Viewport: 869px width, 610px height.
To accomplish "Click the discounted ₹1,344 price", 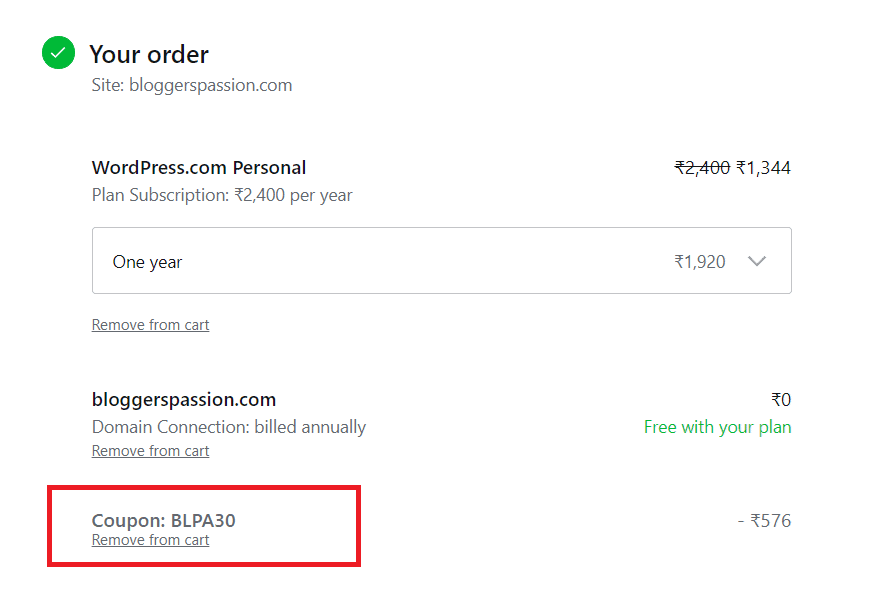I will pyautogui.click(x=765, y=167).
